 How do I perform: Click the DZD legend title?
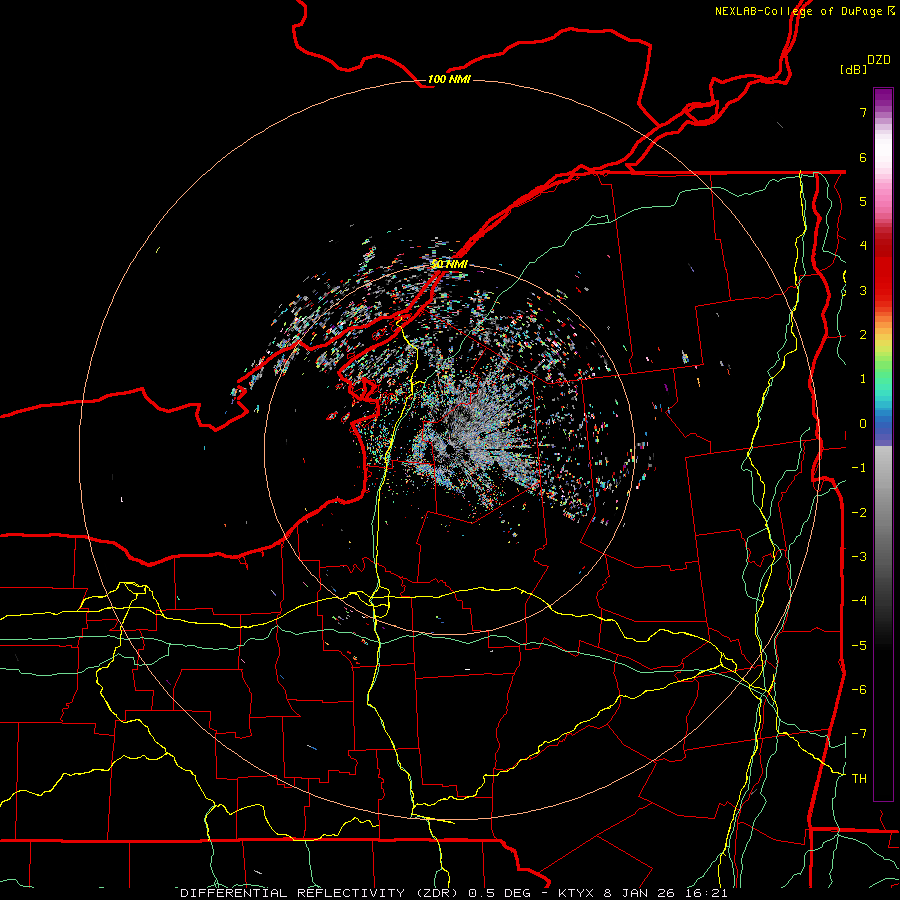879,60
